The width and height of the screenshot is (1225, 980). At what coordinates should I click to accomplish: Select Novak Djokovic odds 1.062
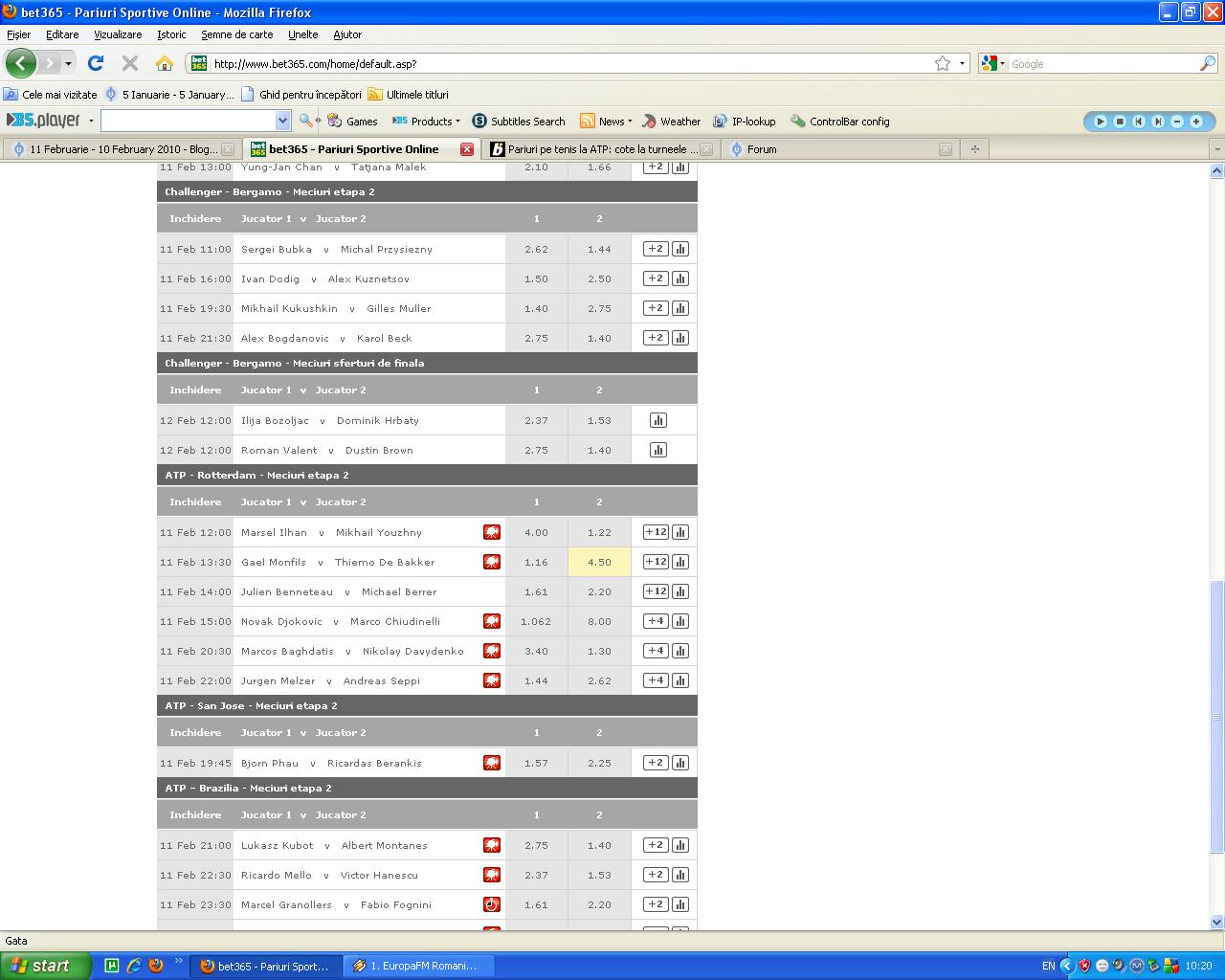pos(536,621)
